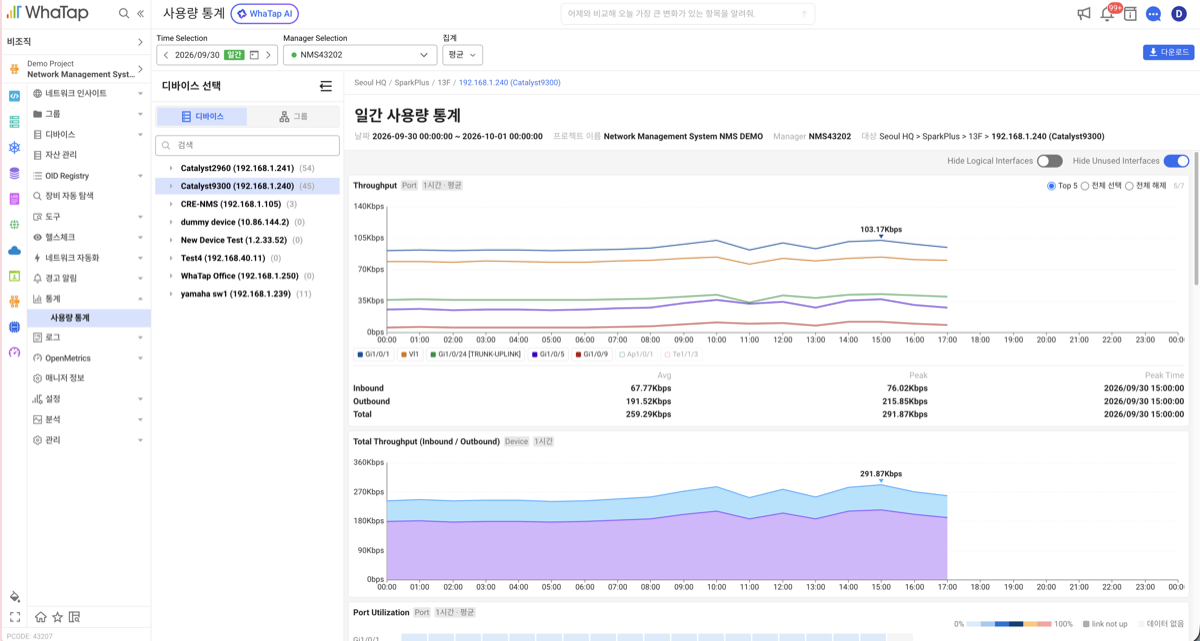Viewport: 1200px width, 641px height.
Task: Toggle Hide Unused Interfaces switch
Action: 1176,161
